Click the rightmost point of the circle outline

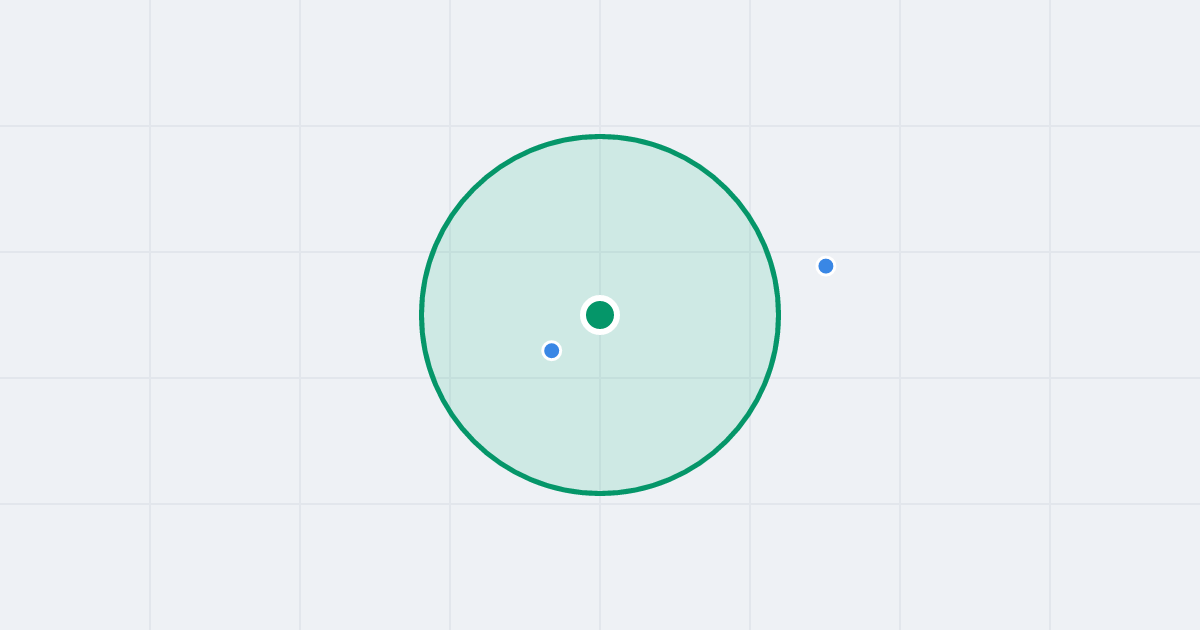coord(778,315)
